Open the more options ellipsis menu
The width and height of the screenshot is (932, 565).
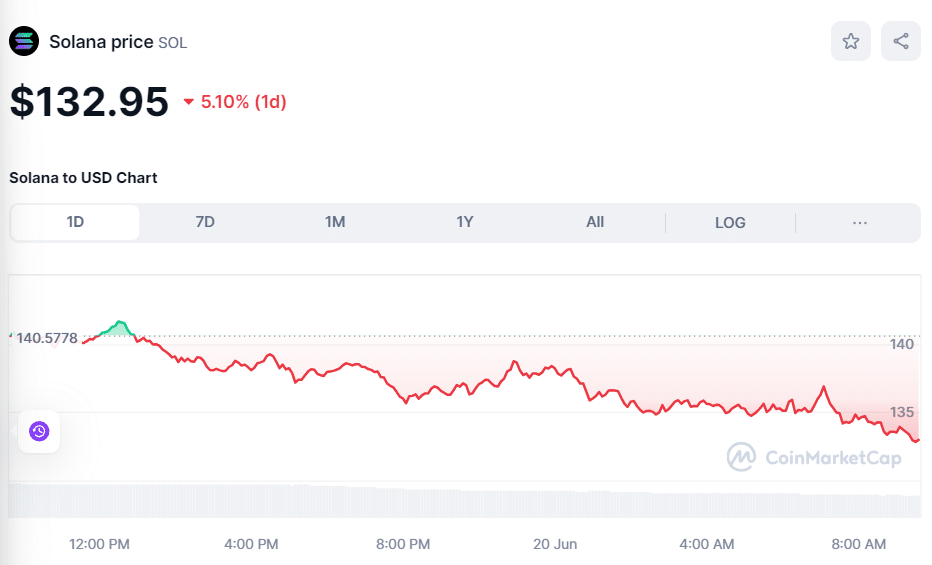click(860, 222)
